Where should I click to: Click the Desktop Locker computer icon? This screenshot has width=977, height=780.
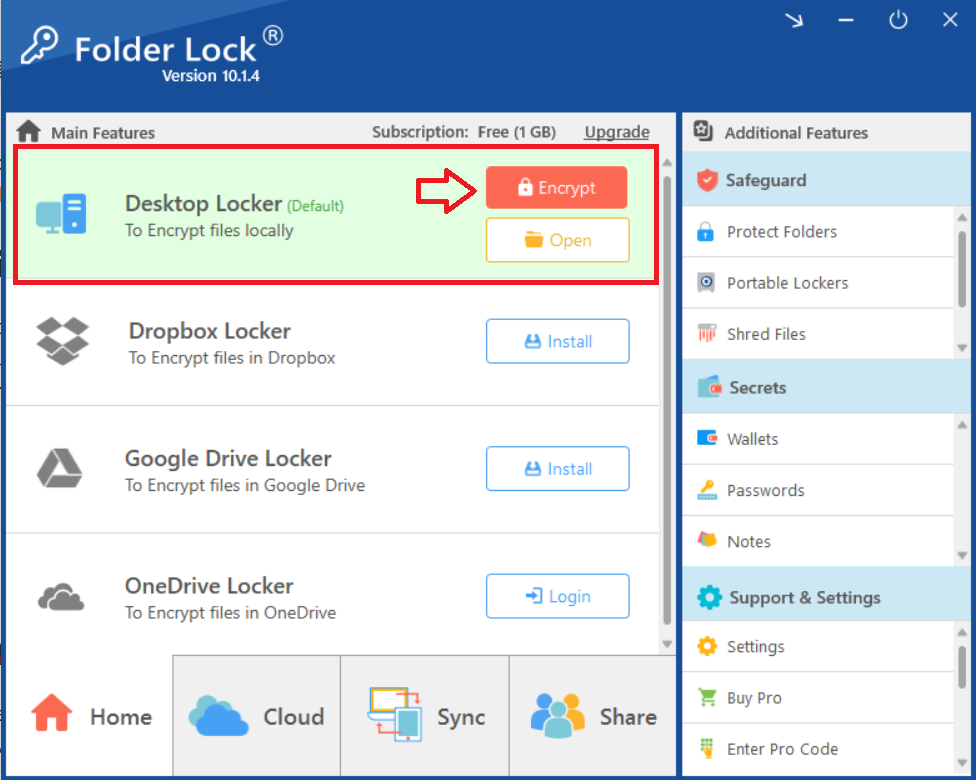pos(61,214)
